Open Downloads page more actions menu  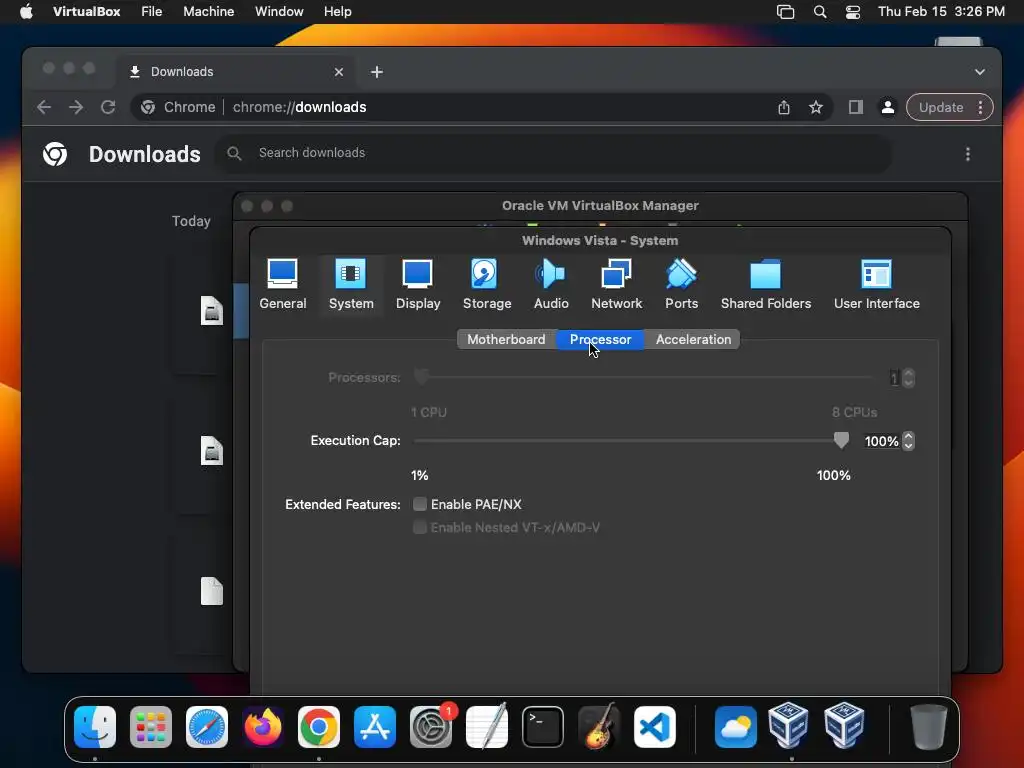click(968, 154)
